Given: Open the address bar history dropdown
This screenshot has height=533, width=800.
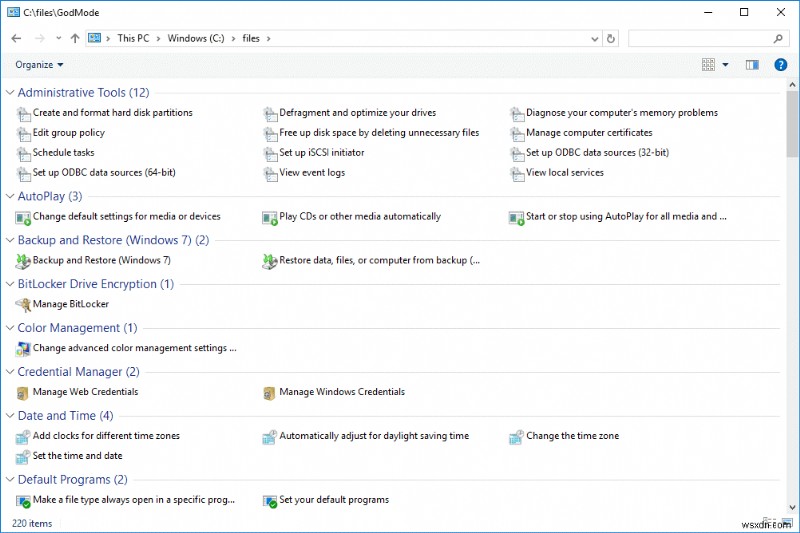Looking at the screenshot, I should (x=594, y=39).
